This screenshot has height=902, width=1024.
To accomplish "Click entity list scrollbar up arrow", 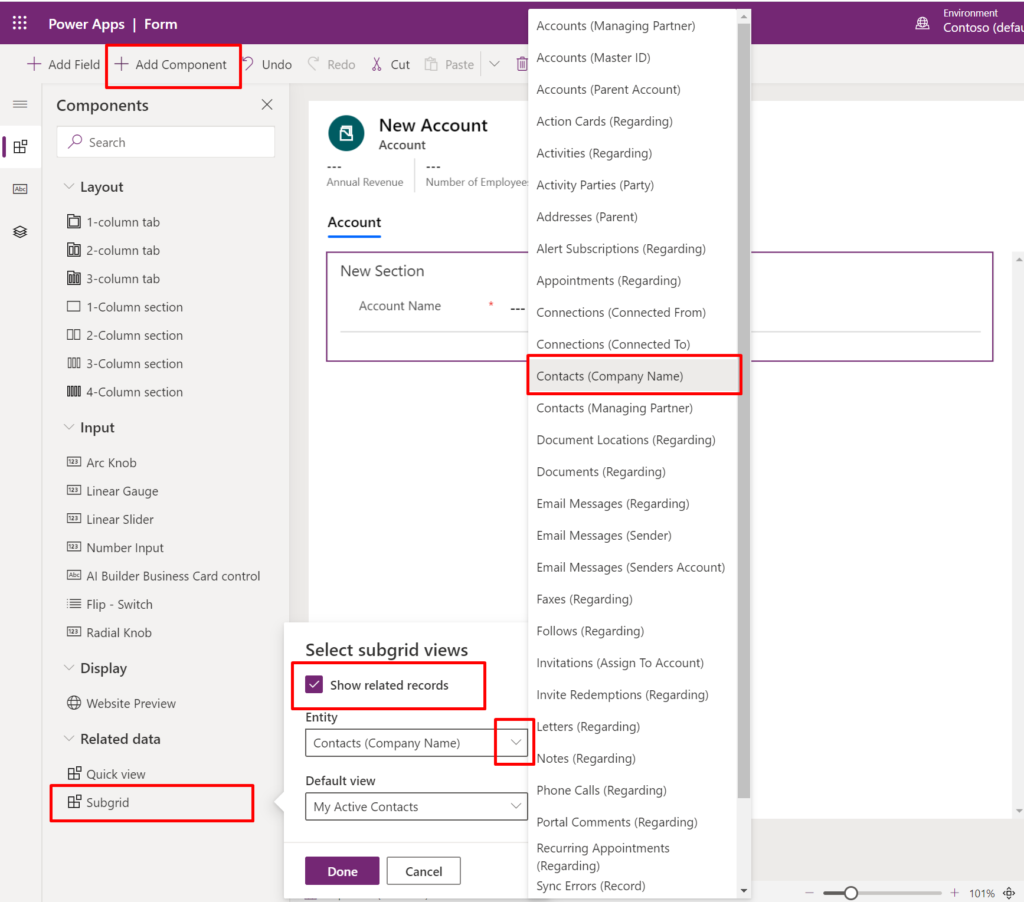I will coord(744,16).
